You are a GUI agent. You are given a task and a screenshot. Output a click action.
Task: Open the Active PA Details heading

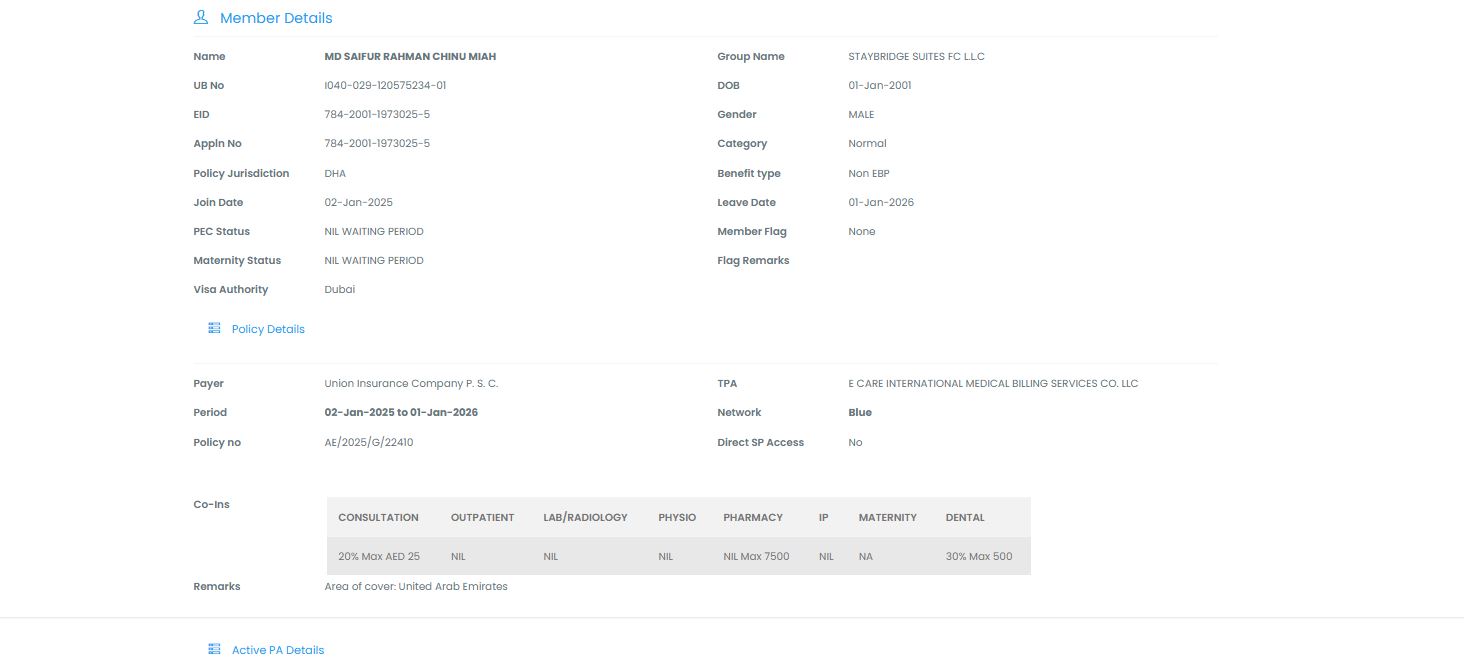point(278,650)
